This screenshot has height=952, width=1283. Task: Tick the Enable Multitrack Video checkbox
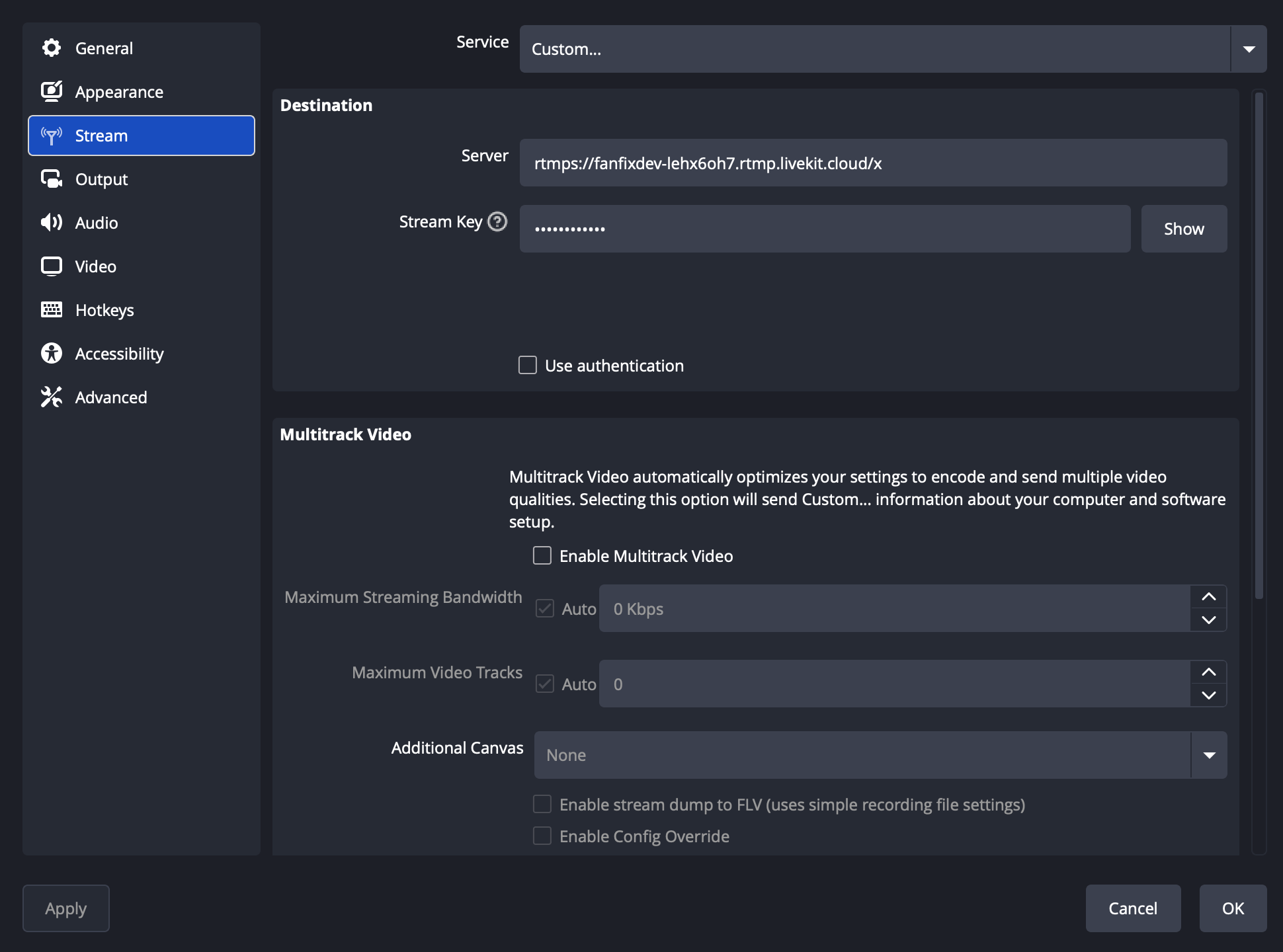pos(542,556)
